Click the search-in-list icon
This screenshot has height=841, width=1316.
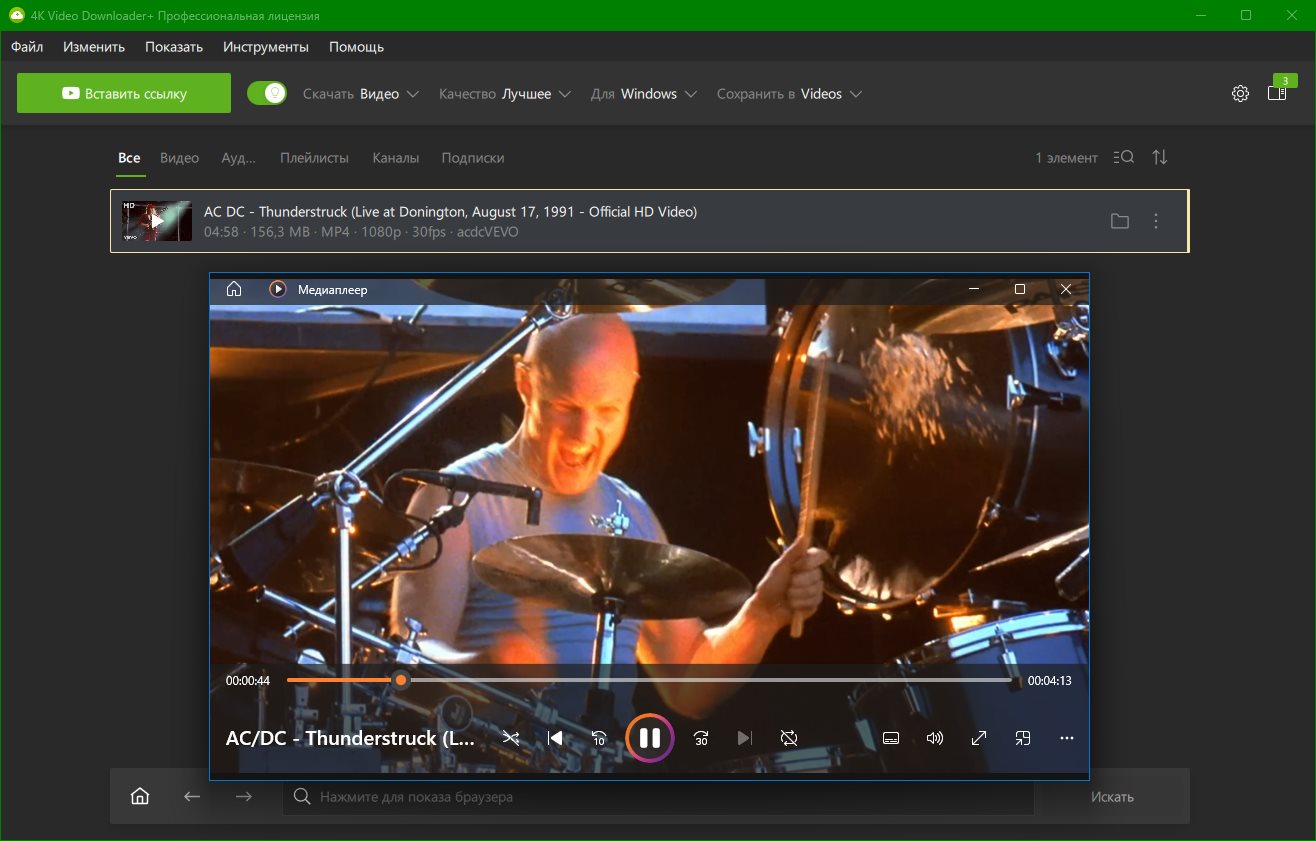tap(1124, 158)
